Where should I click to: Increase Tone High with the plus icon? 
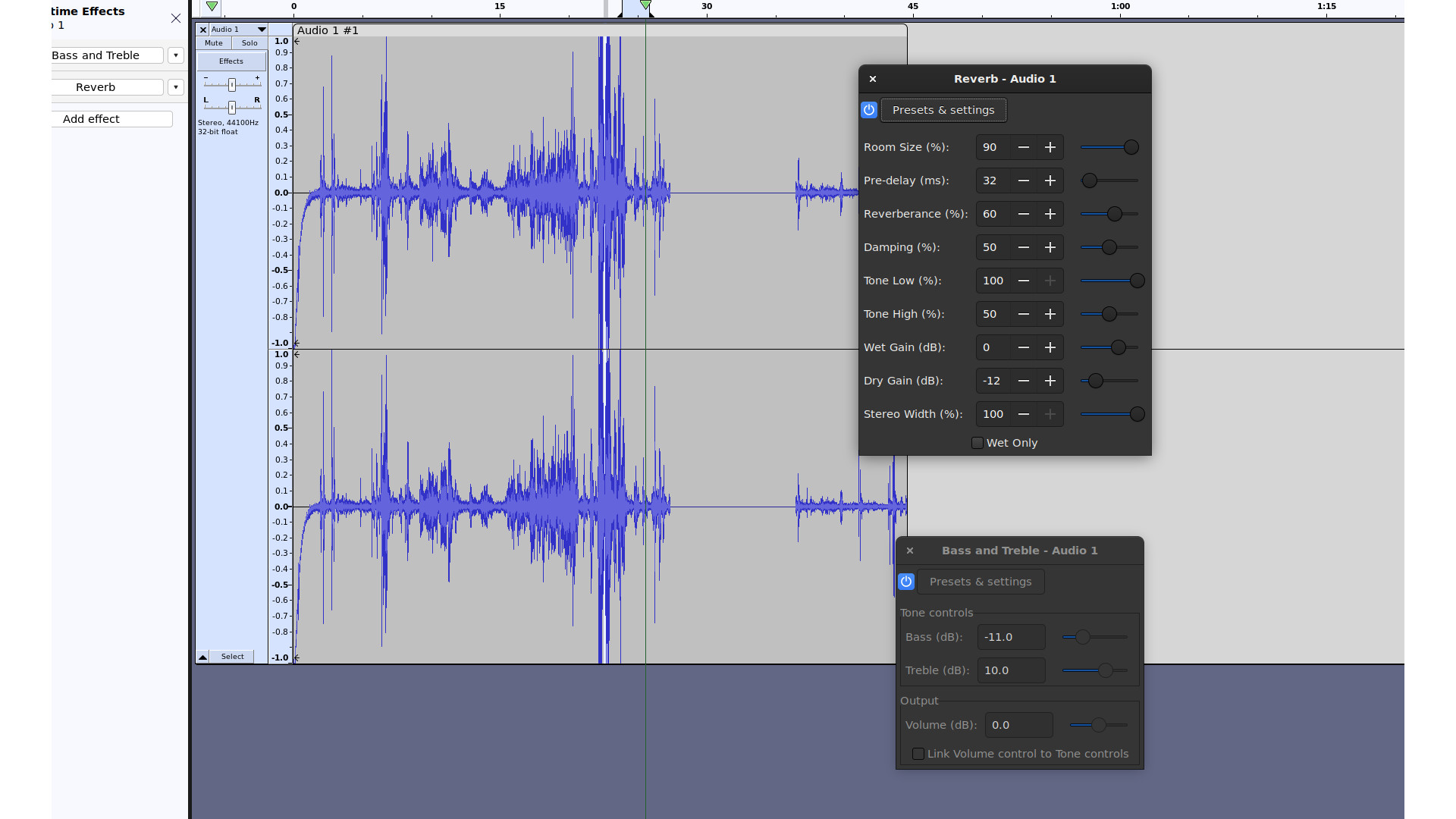tap(1050, 314)
